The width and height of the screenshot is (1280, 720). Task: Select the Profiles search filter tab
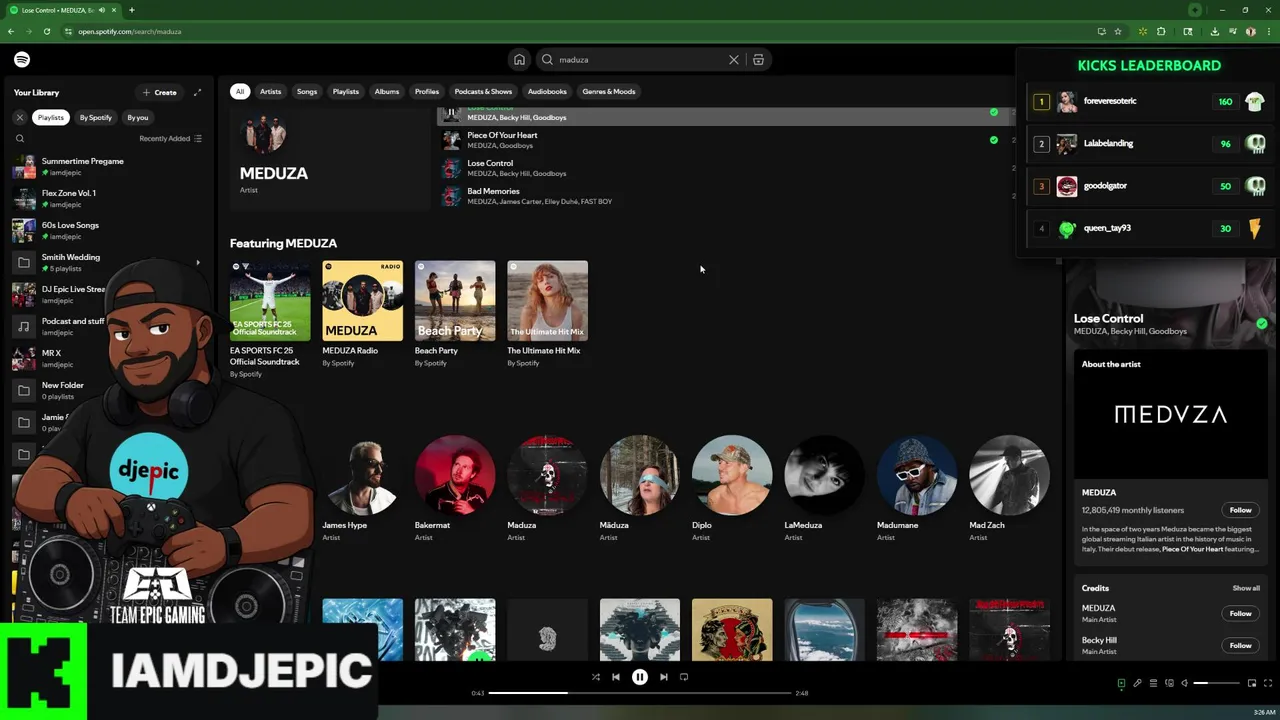click(x=427, y=91)
